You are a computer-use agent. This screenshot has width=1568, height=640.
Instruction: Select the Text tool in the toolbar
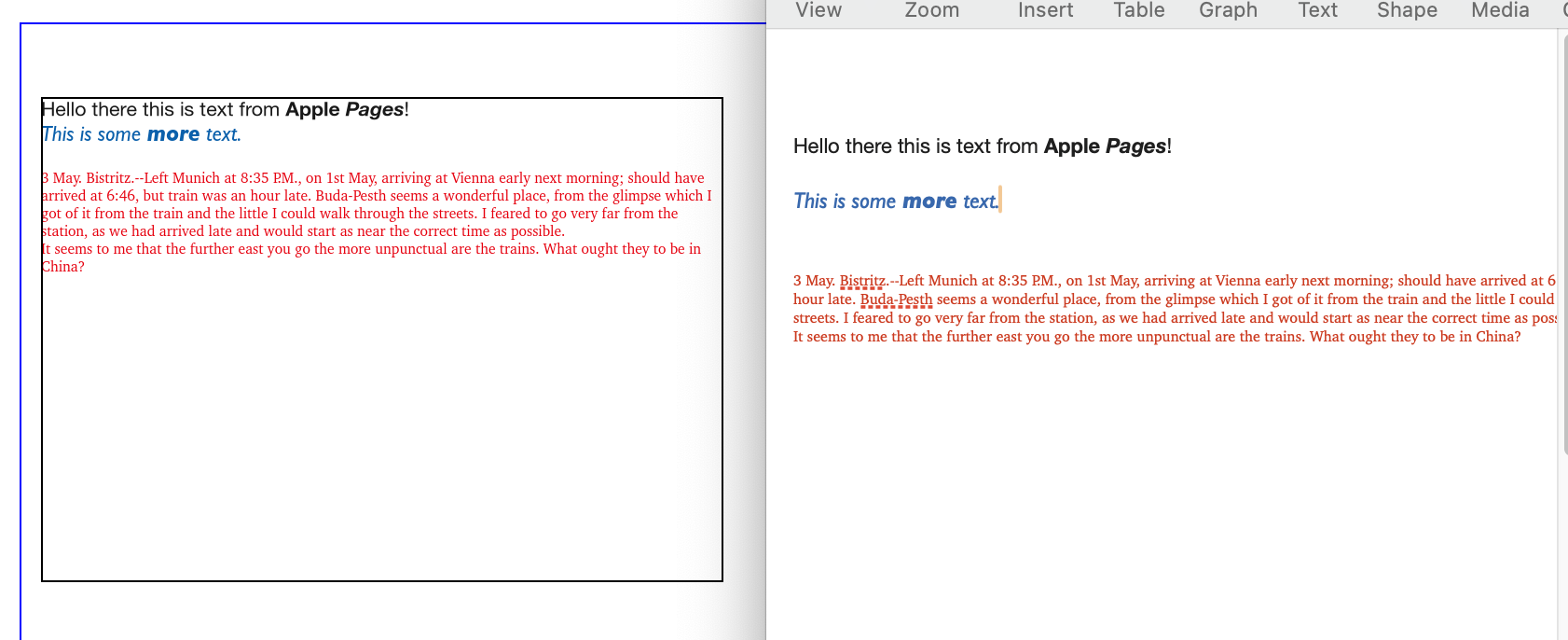point(1317,10)
